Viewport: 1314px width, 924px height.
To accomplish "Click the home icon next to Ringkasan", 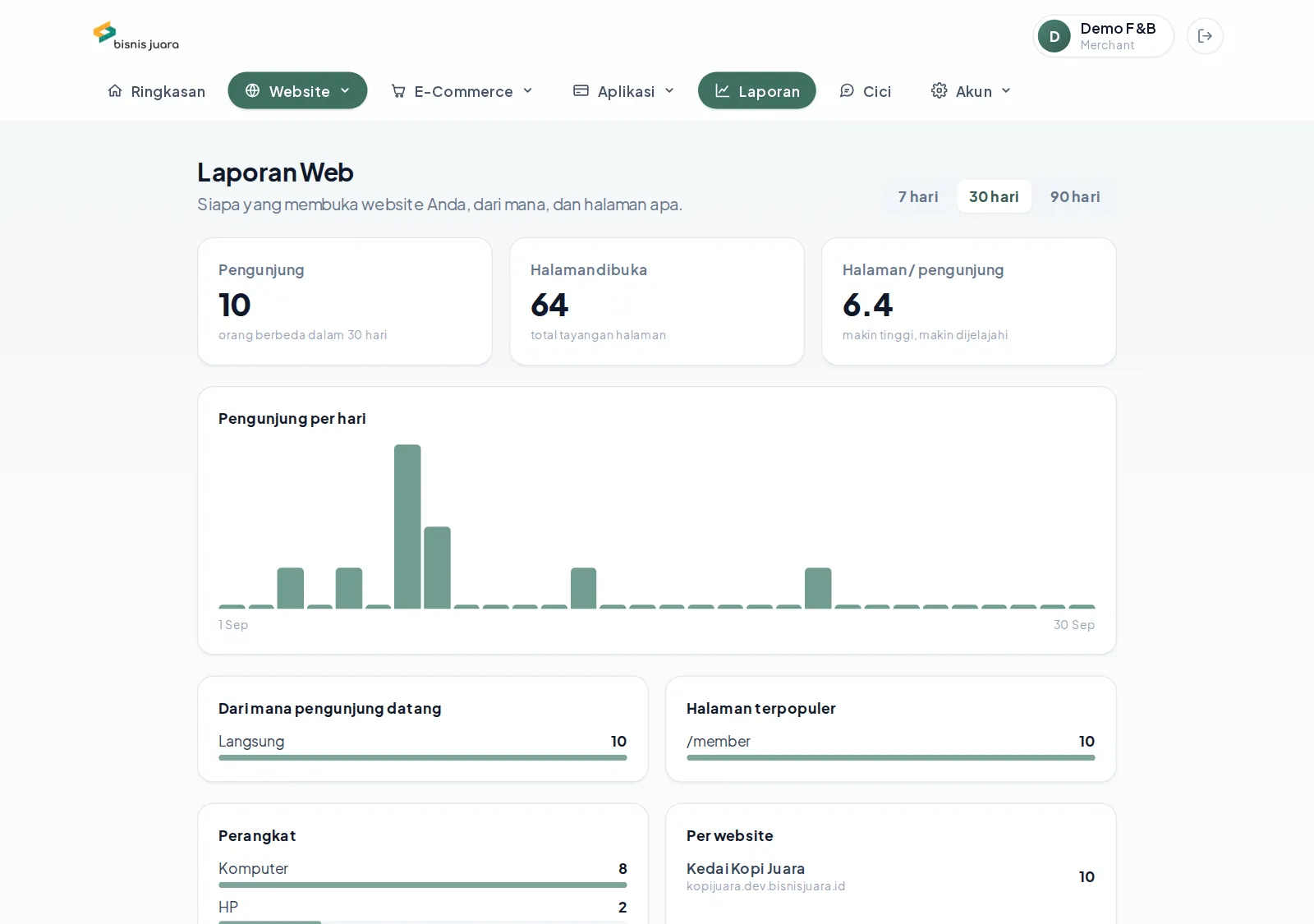I will tap(115, 90).
